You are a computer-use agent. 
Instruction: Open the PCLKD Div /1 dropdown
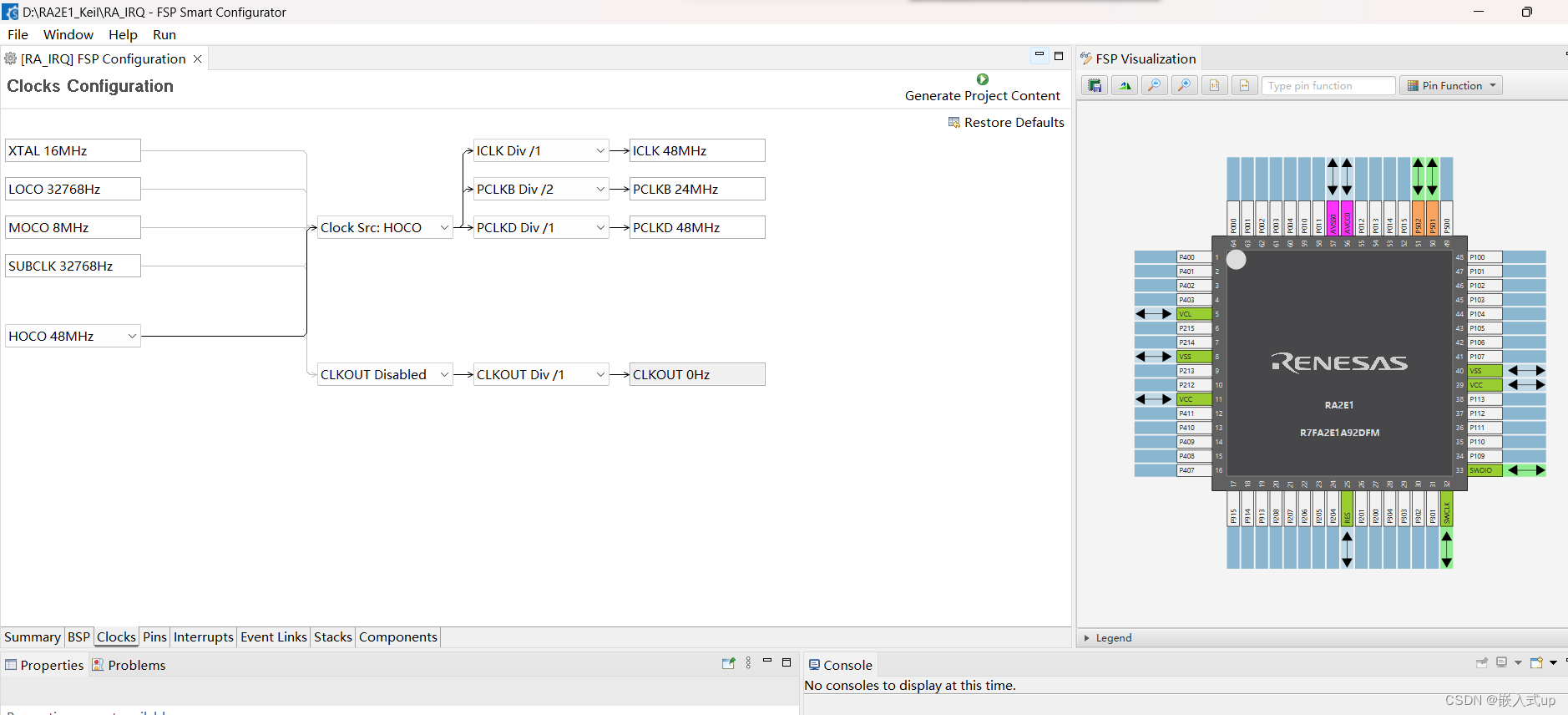(541, 227)
